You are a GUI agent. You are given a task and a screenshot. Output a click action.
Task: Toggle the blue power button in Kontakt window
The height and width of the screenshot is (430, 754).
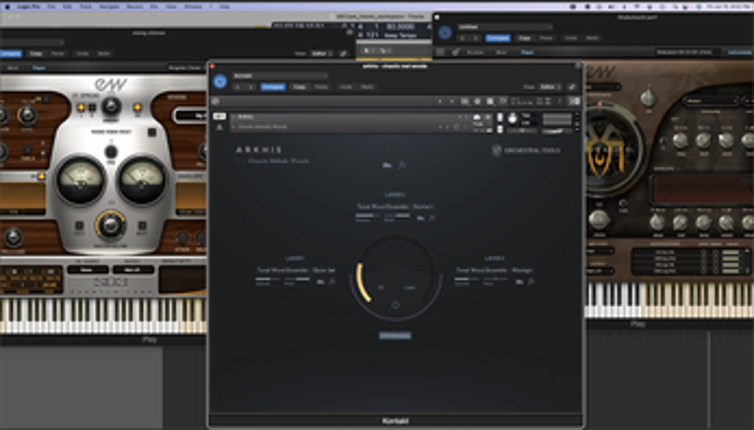coord(220,81)
